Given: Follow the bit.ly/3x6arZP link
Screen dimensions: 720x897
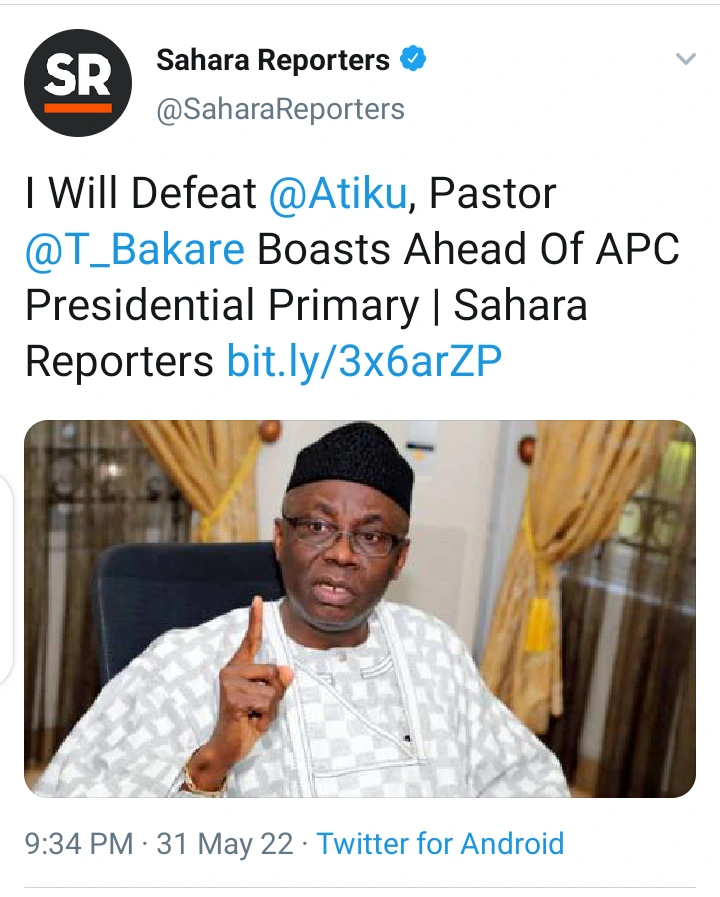Looking at the screenshot, I should pos(364,362).
